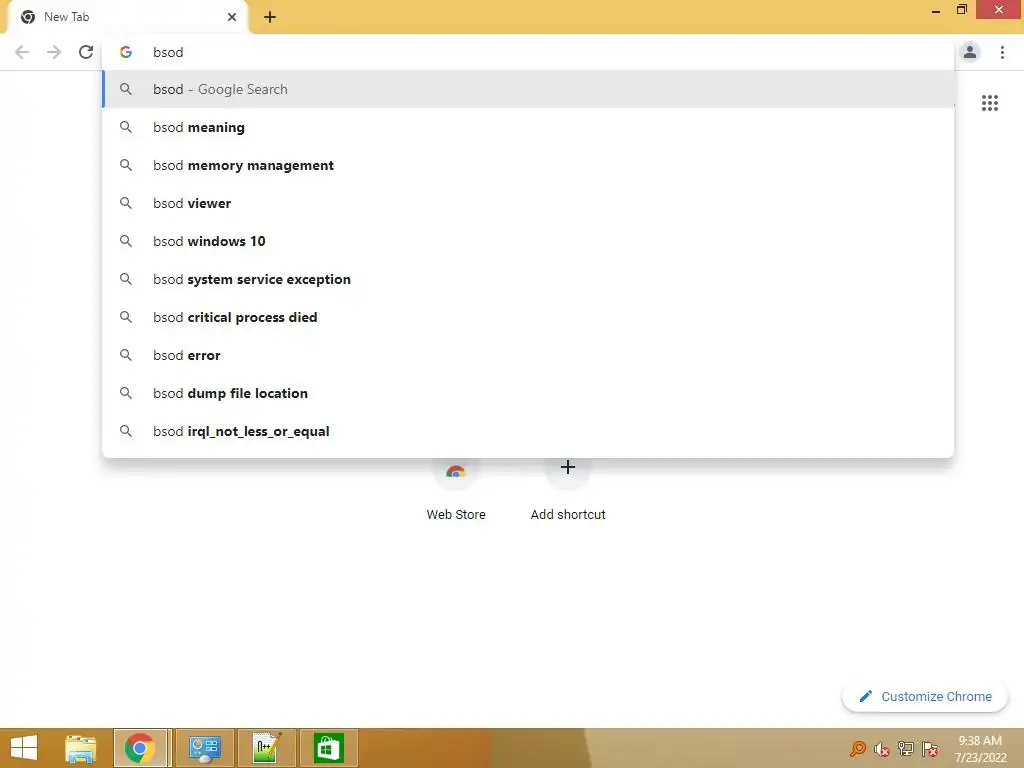This screenshot has height=768, width=1024.
Task: Open a new tab with plus button
Action: [270, 17]
